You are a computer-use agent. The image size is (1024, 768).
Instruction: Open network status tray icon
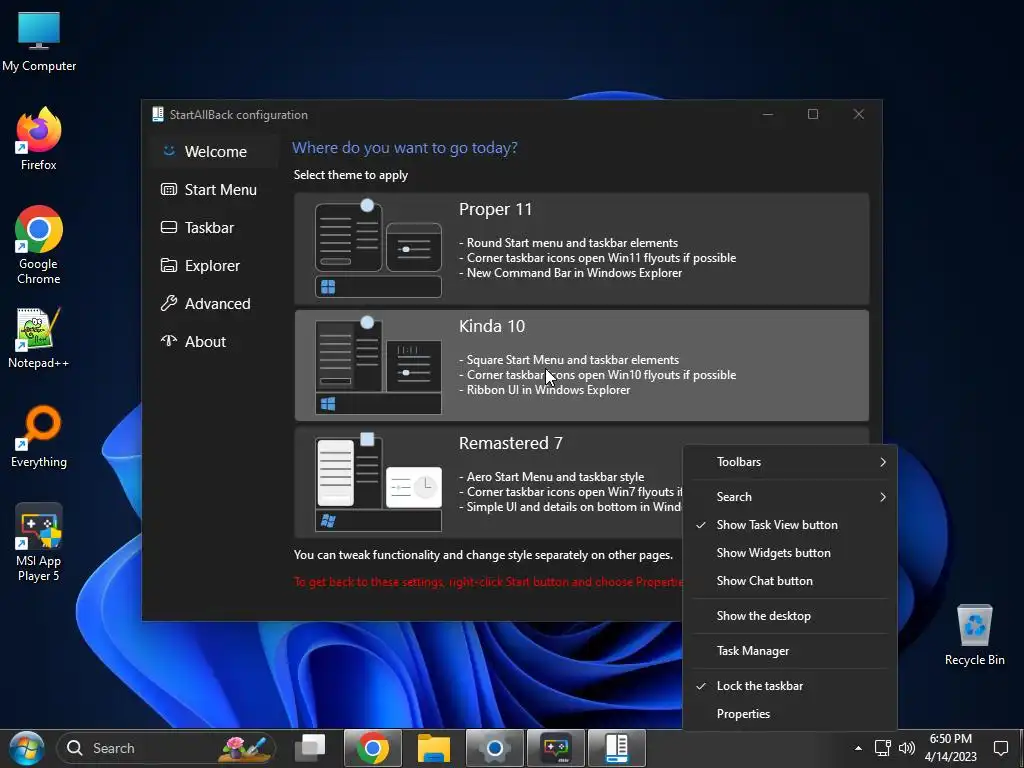point(882,748)
